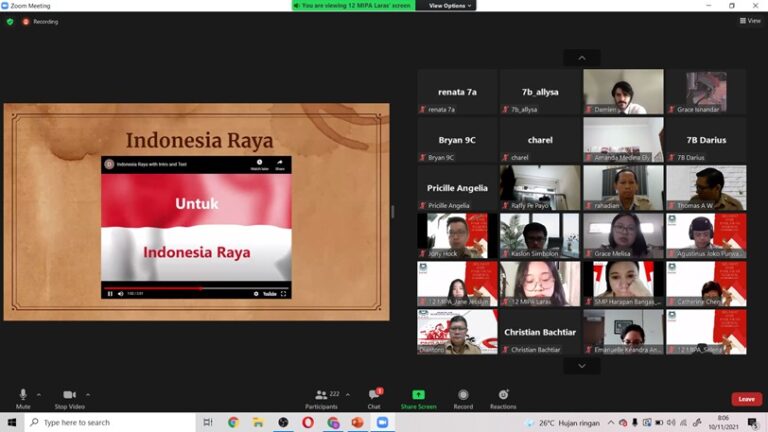
Task: Toggle the Stop Video camera button
Action: pyautogui.click(x=69, y=397)
